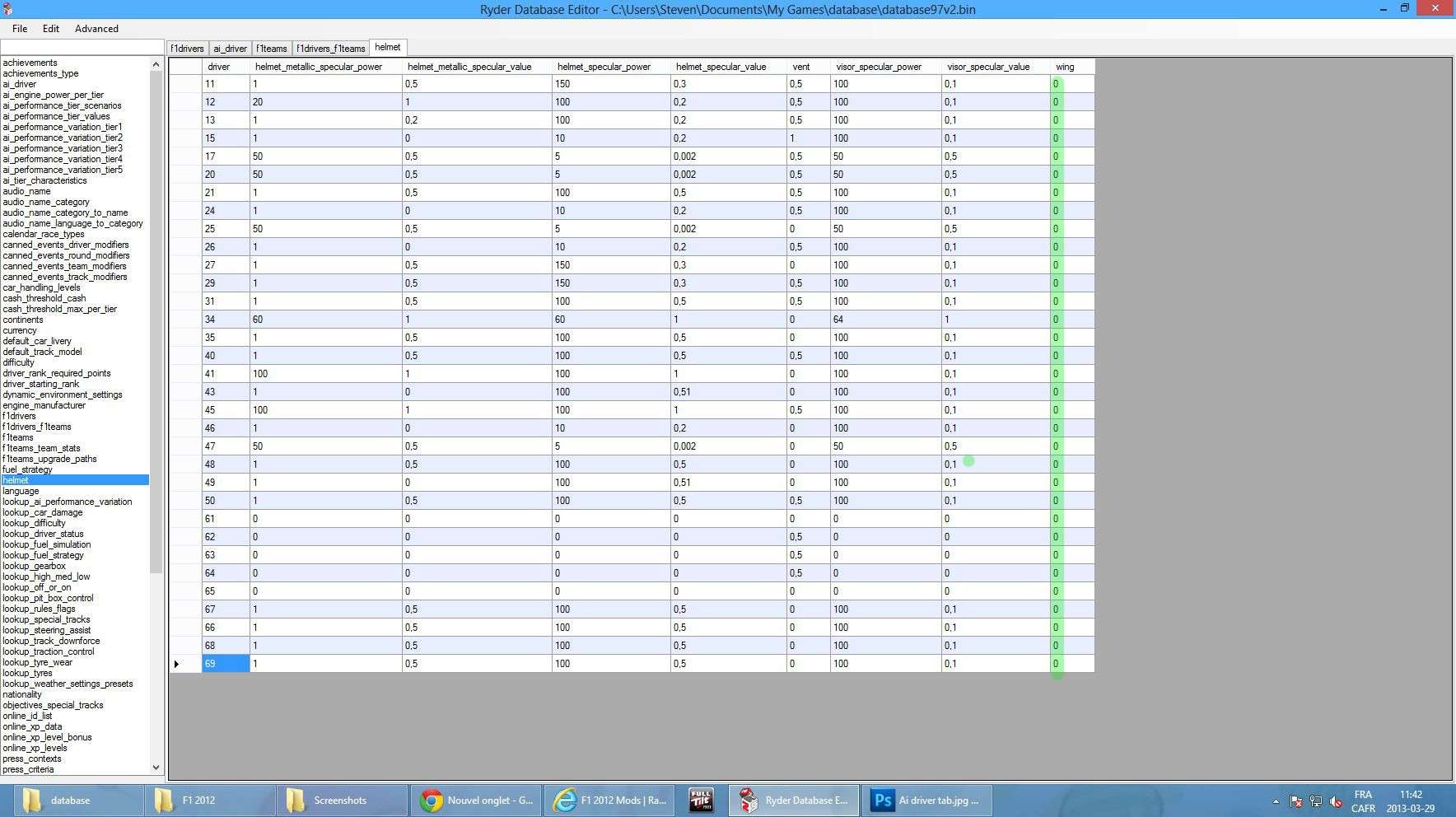Select language in table list
1456x817 pixels.
[21, 491]
